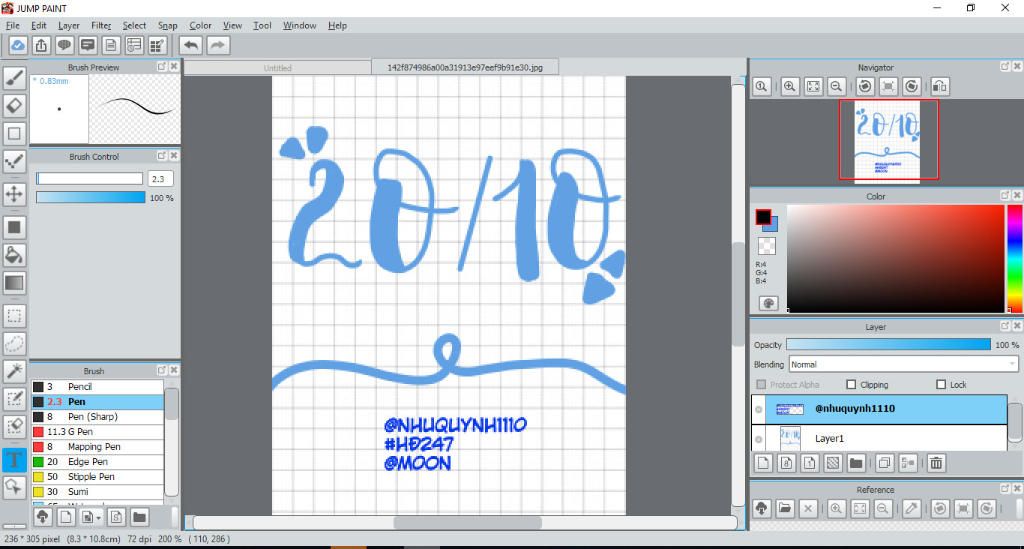Viewport: 1024px width, 549px height.
Task: Undock the Layer panel
Action: pyautogui.click(x=1004, y=325)
